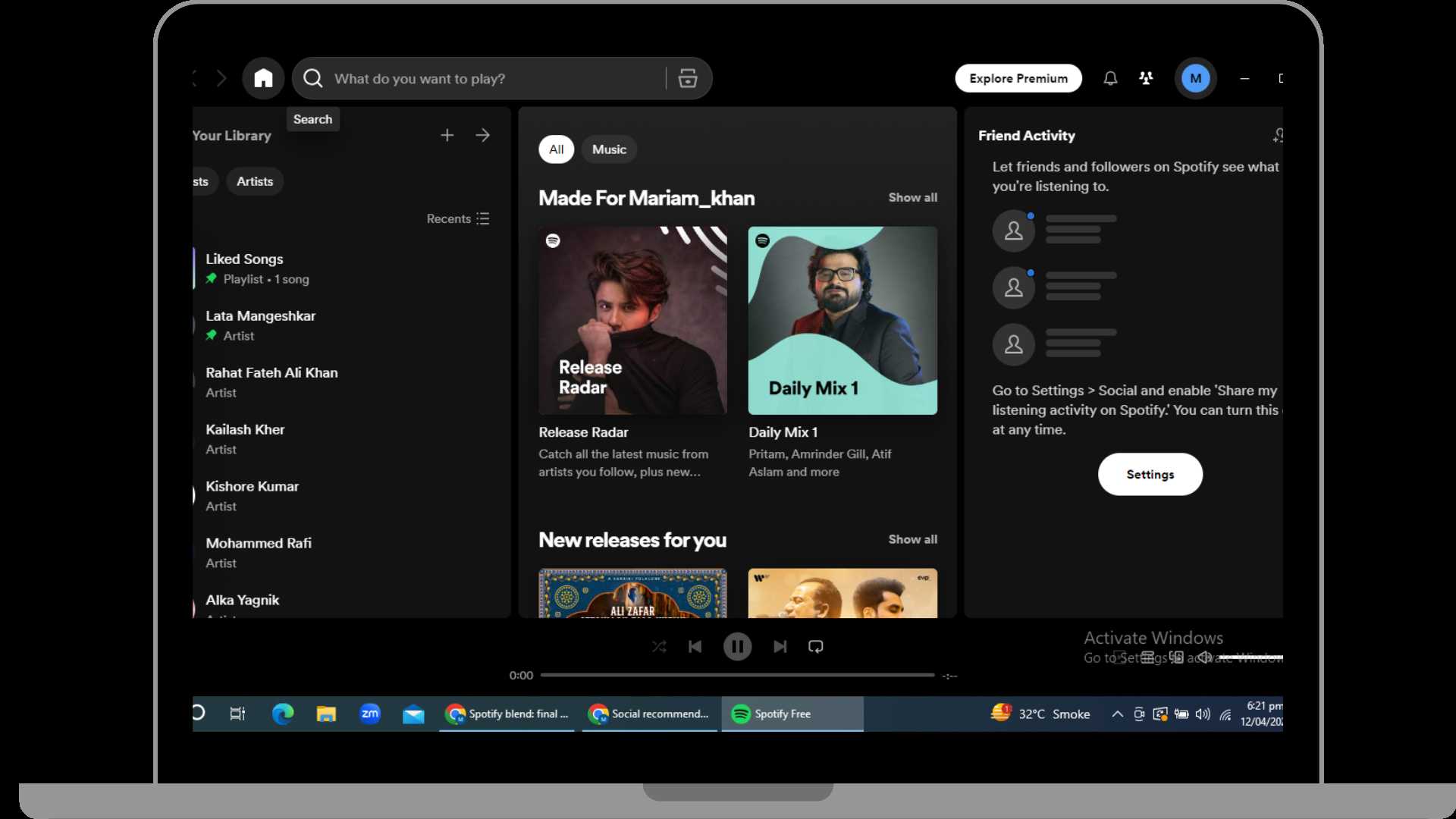Open File Explorer from taskbar

tap(326, 714)
